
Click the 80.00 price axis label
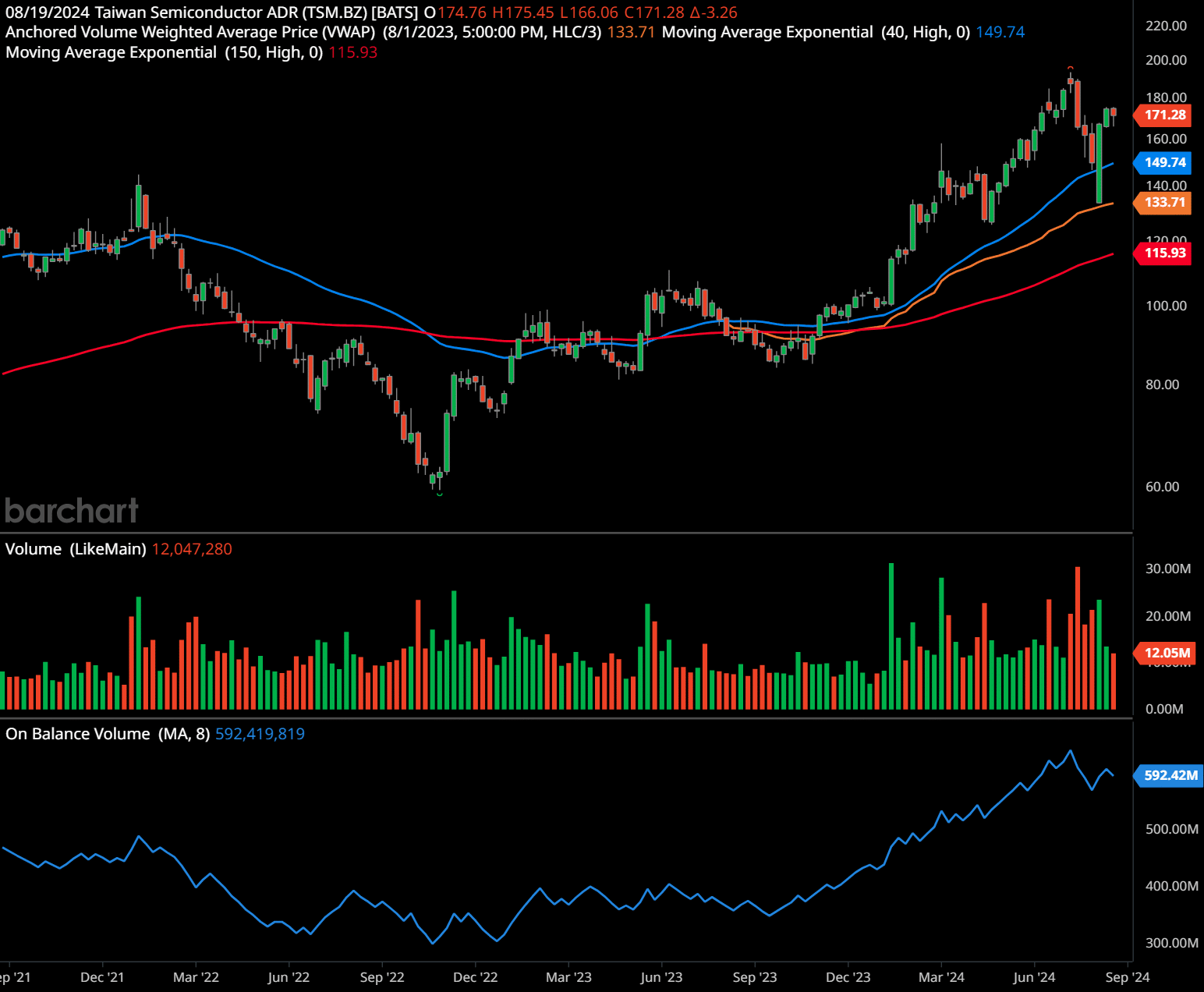(x=1162, y=384)
